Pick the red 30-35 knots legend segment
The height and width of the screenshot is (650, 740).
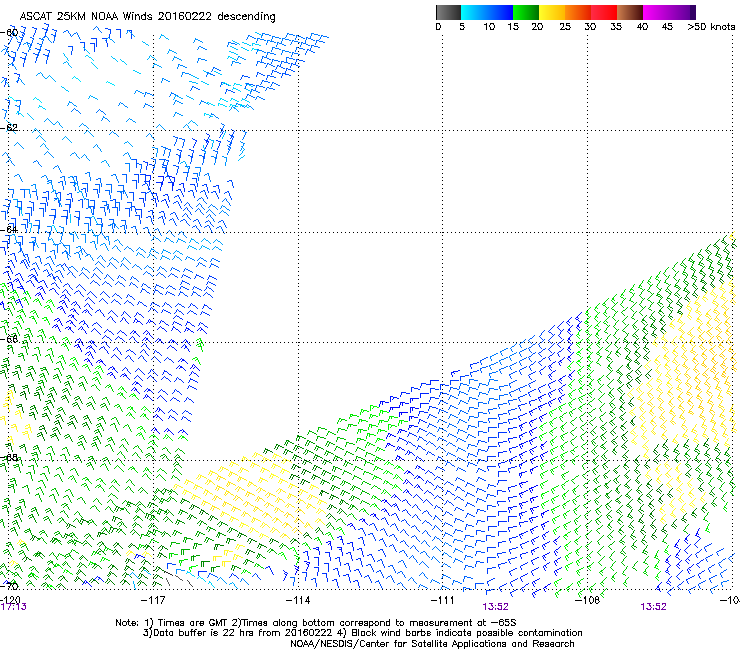tap(604, 12)
